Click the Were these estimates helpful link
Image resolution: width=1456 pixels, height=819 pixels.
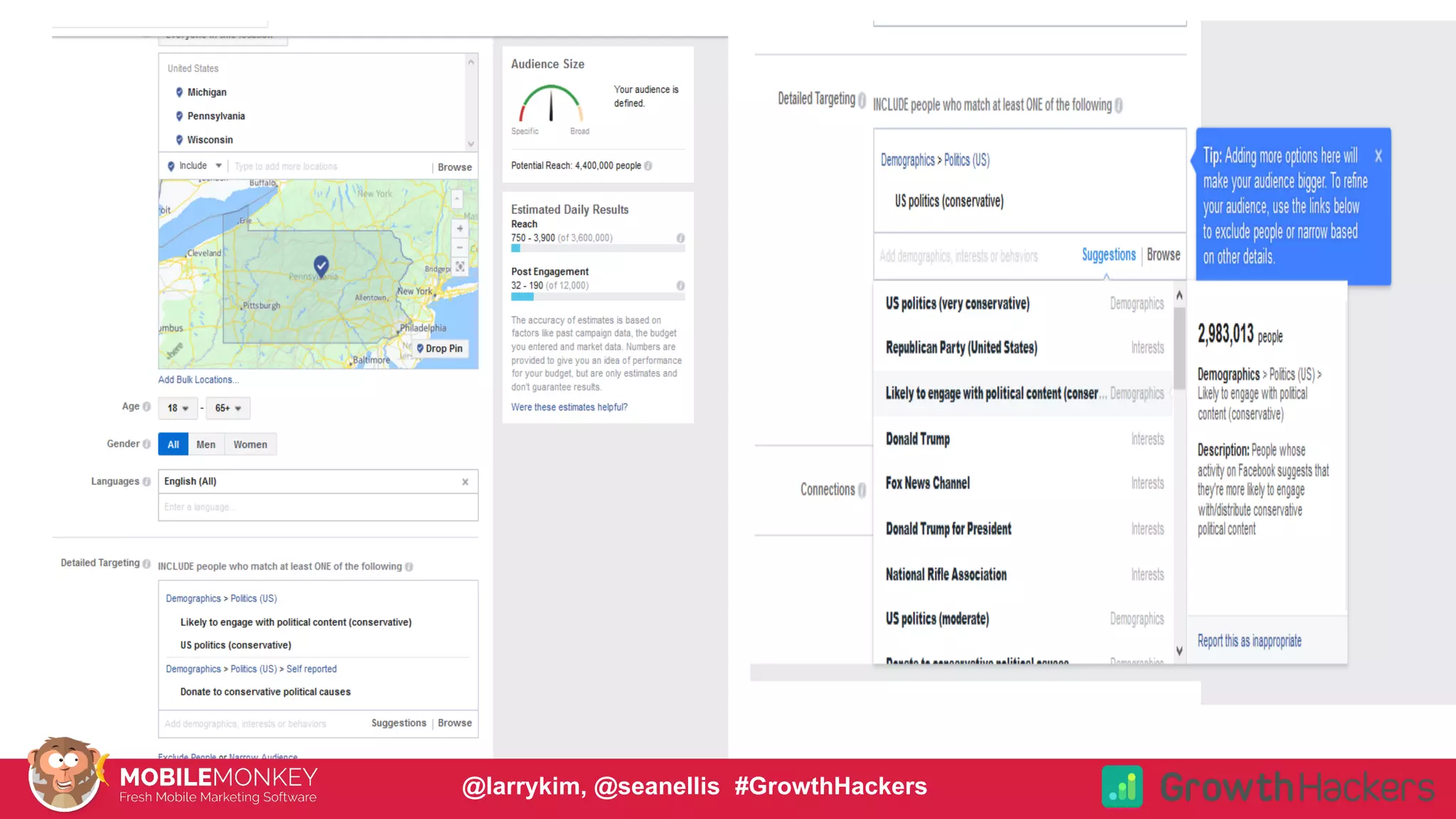(569, 407)
